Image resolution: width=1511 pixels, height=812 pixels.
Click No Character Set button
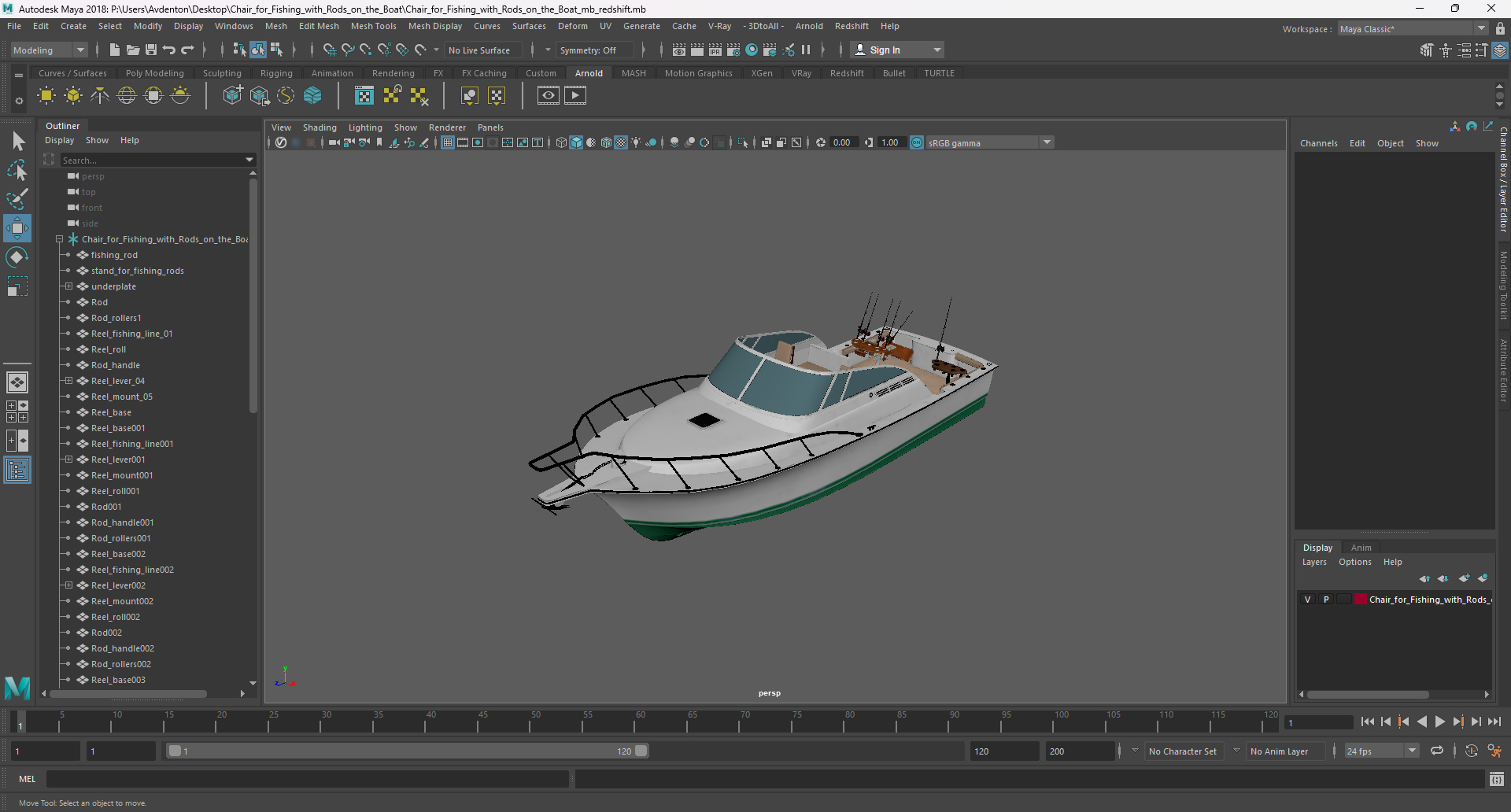coord(1182,751)
